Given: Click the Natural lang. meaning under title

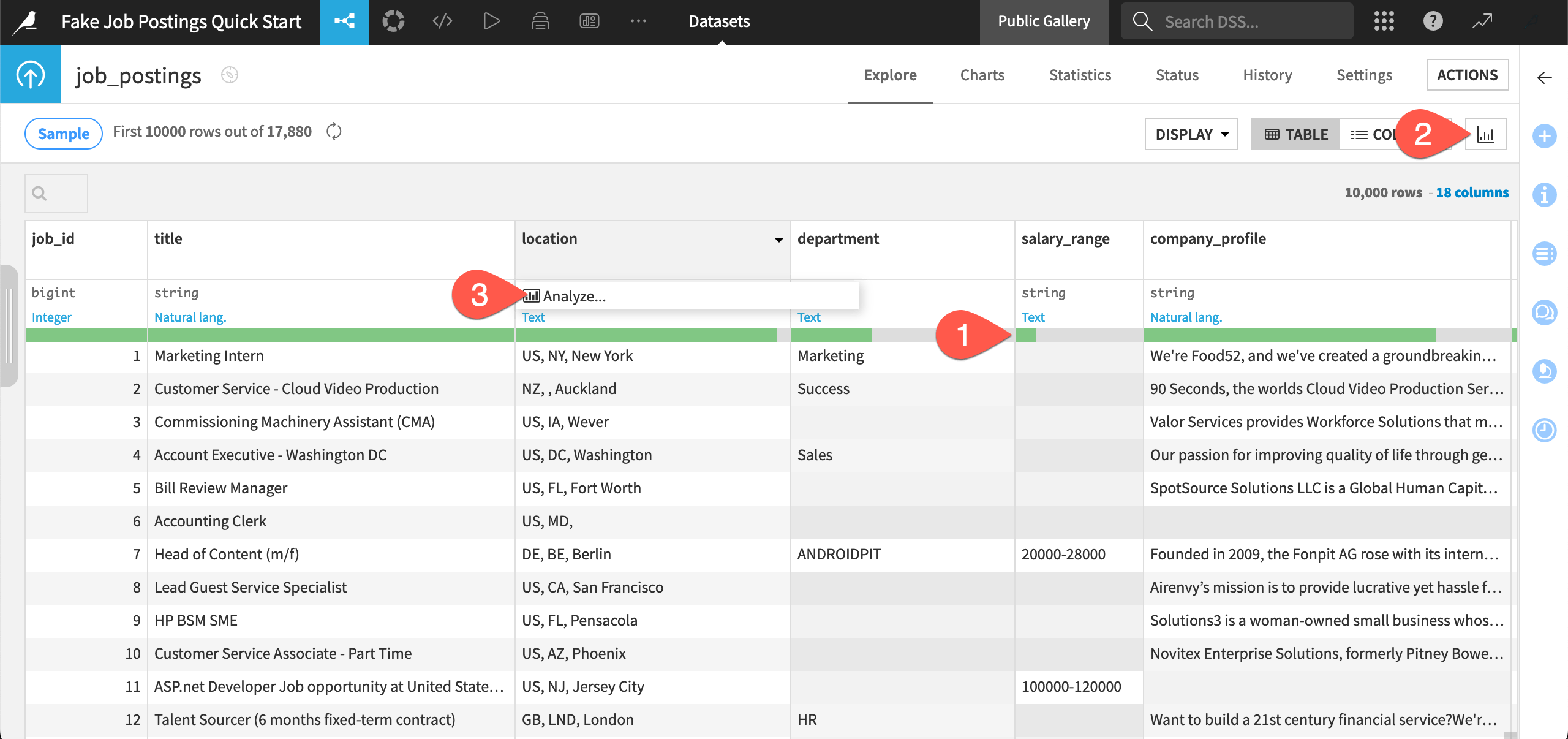Looking at the screenshot, I should click(190, 317).
